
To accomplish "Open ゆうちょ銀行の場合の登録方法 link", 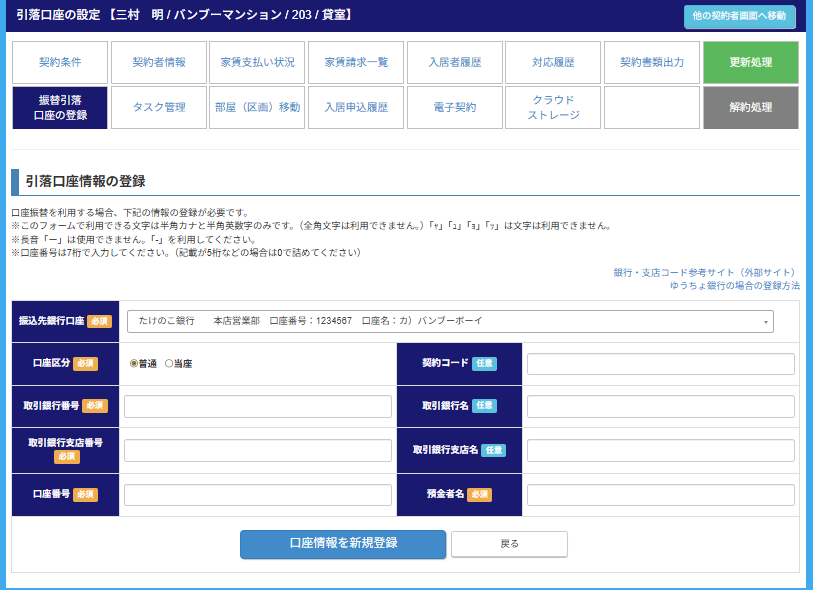I will (x=735, y=285).
